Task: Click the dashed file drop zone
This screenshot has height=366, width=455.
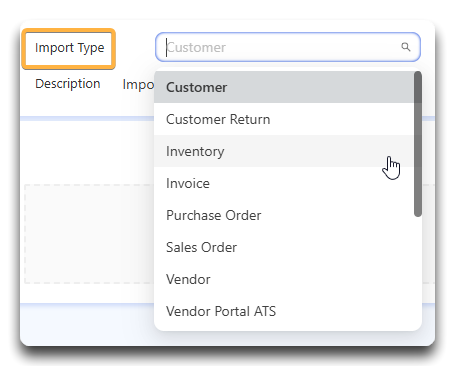Action: (89, 234)
